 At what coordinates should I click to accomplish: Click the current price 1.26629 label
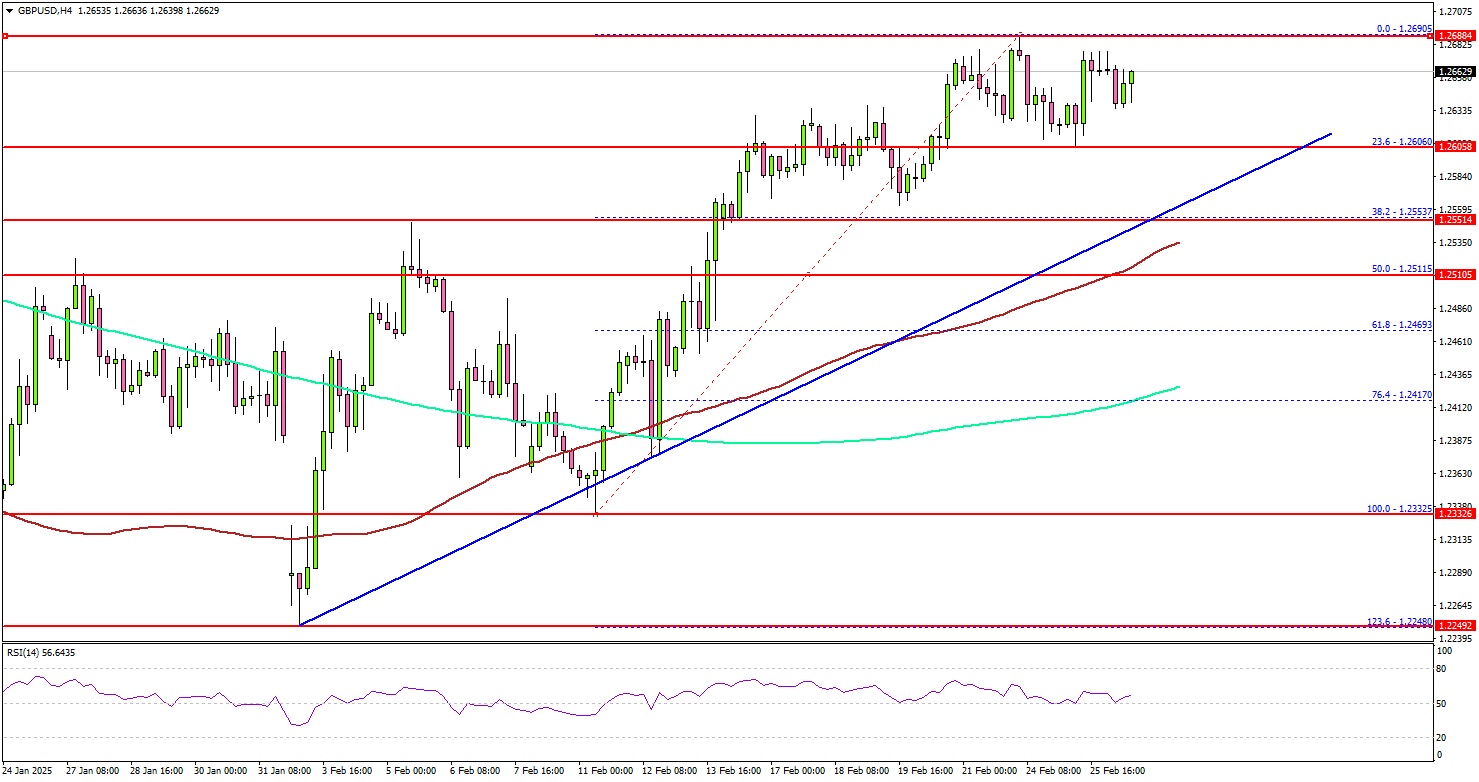coord(1456,72)
